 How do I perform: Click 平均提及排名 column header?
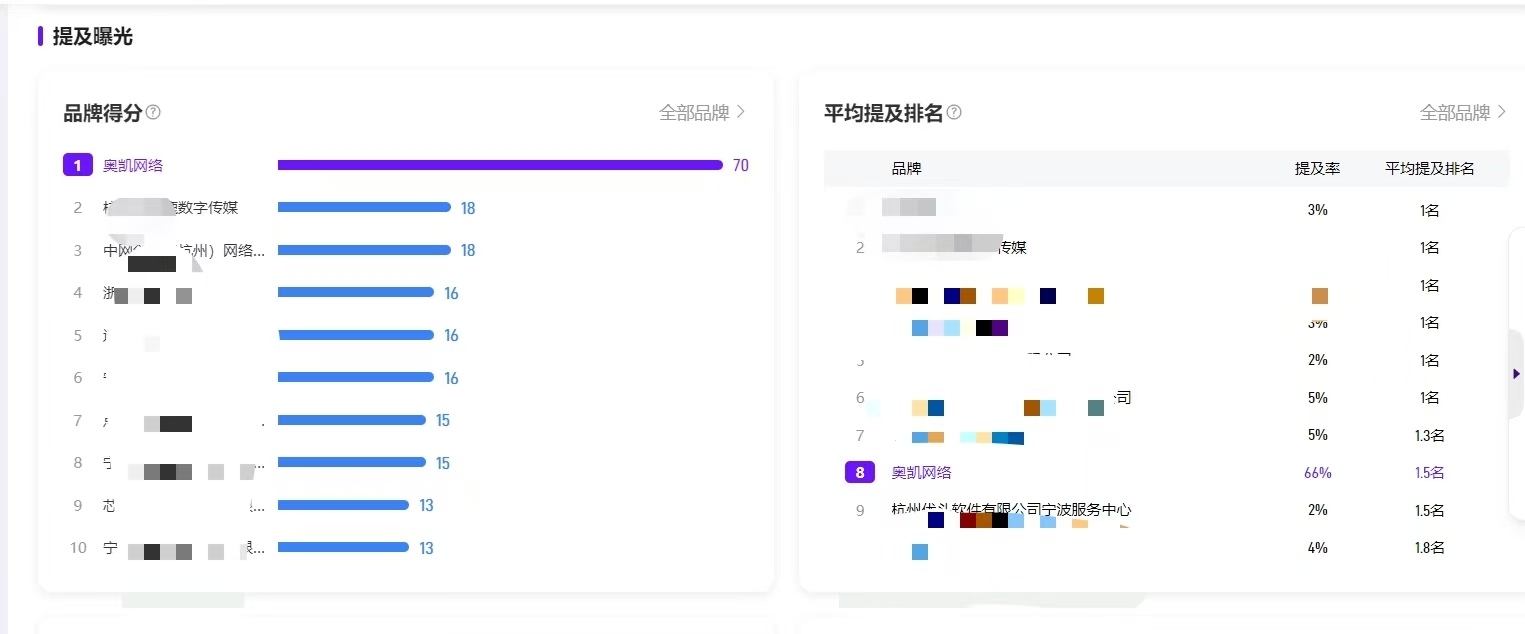[x=1430, y=168]
